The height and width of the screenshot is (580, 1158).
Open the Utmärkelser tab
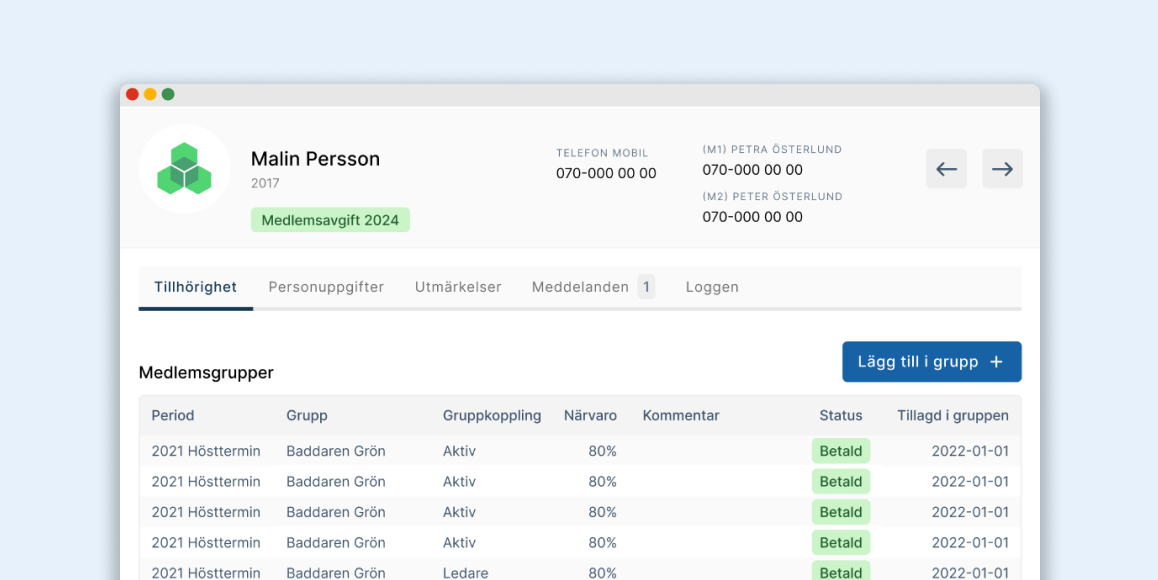[x=458, y=287]
